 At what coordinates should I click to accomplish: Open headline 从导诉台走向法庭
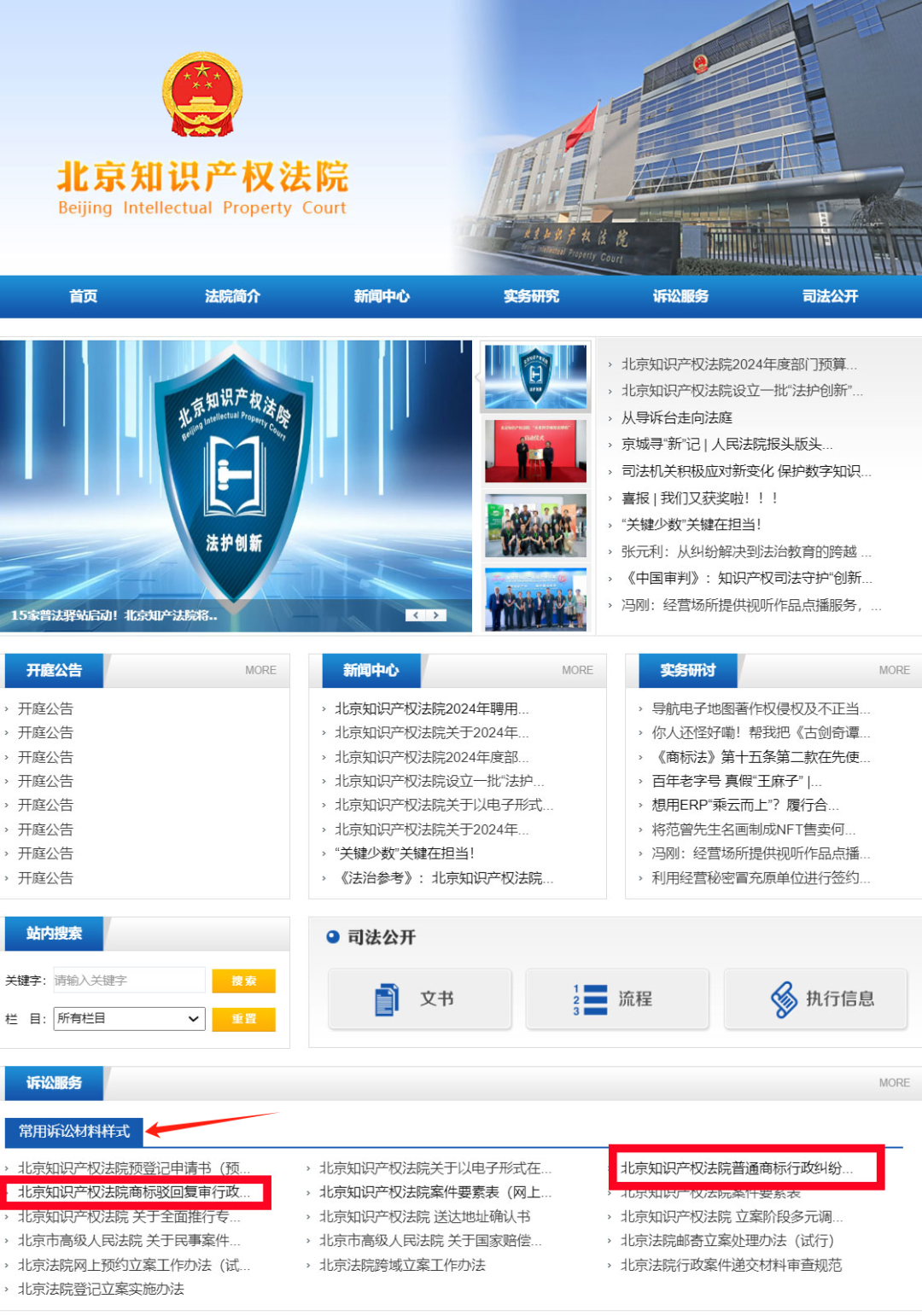pyautogui.click(x=676, y=417)
